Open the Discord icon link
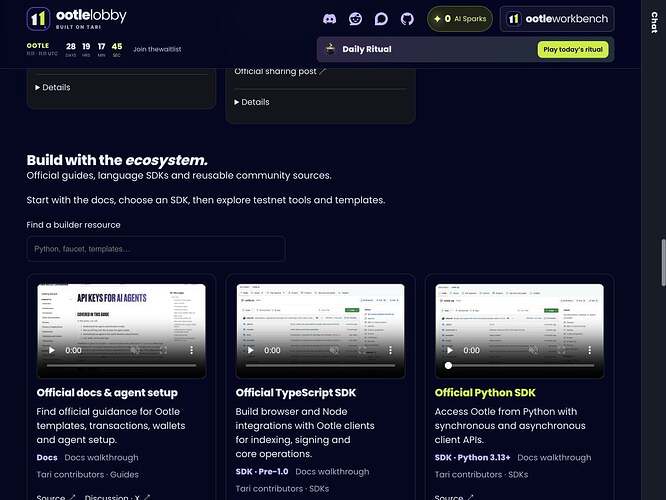This screenshot has height=500, width=666. coord(329,19)
